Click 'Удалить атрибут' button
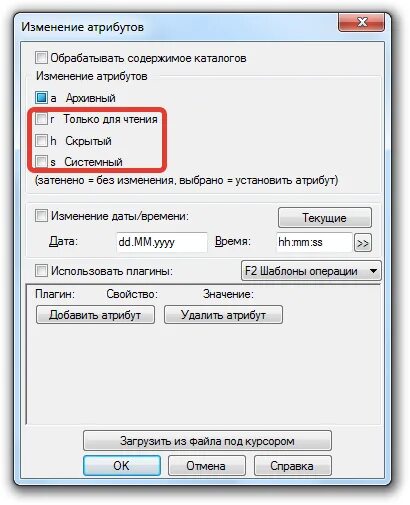 click(223, 315)
